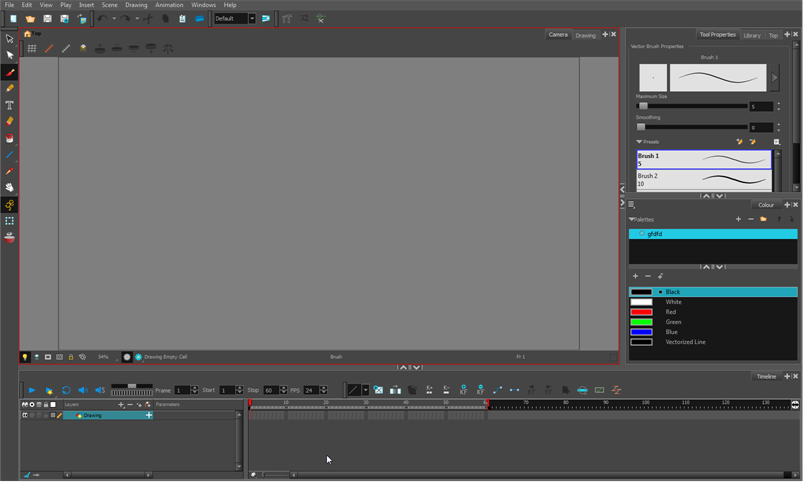This screenshot has width=807, height=486.
Task: Choose the Red colour swatch
Action: [x=641, y=312]
